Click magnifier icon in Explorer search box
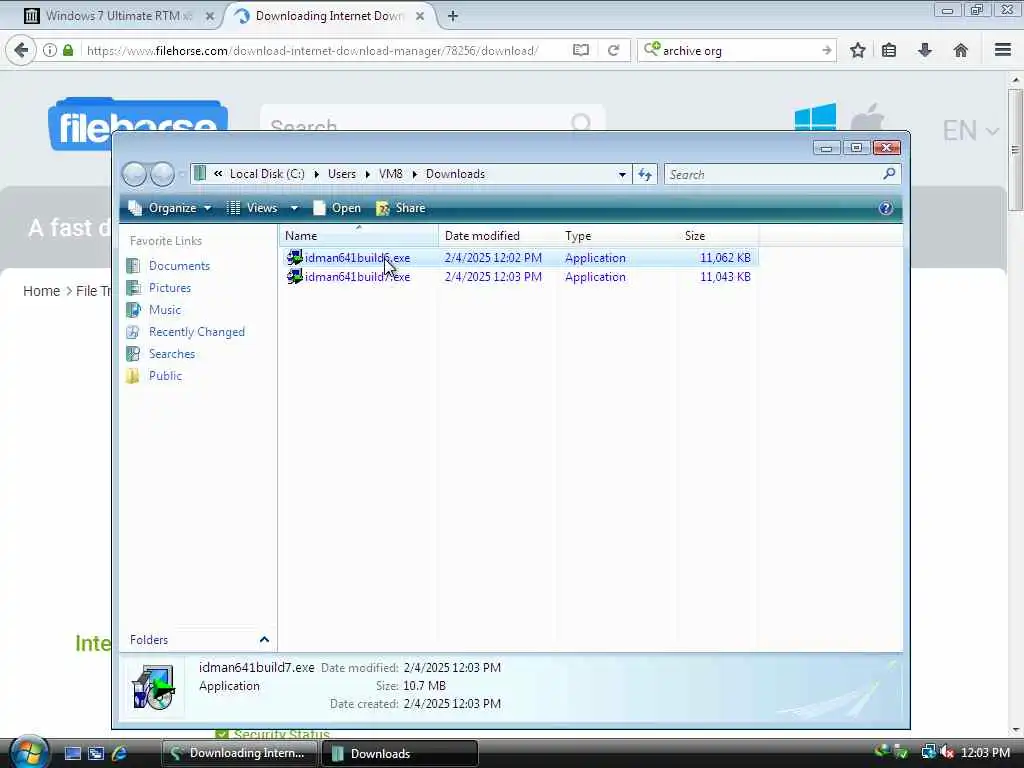The height and width of the screenshot is (768, 1024). (889, 174)
